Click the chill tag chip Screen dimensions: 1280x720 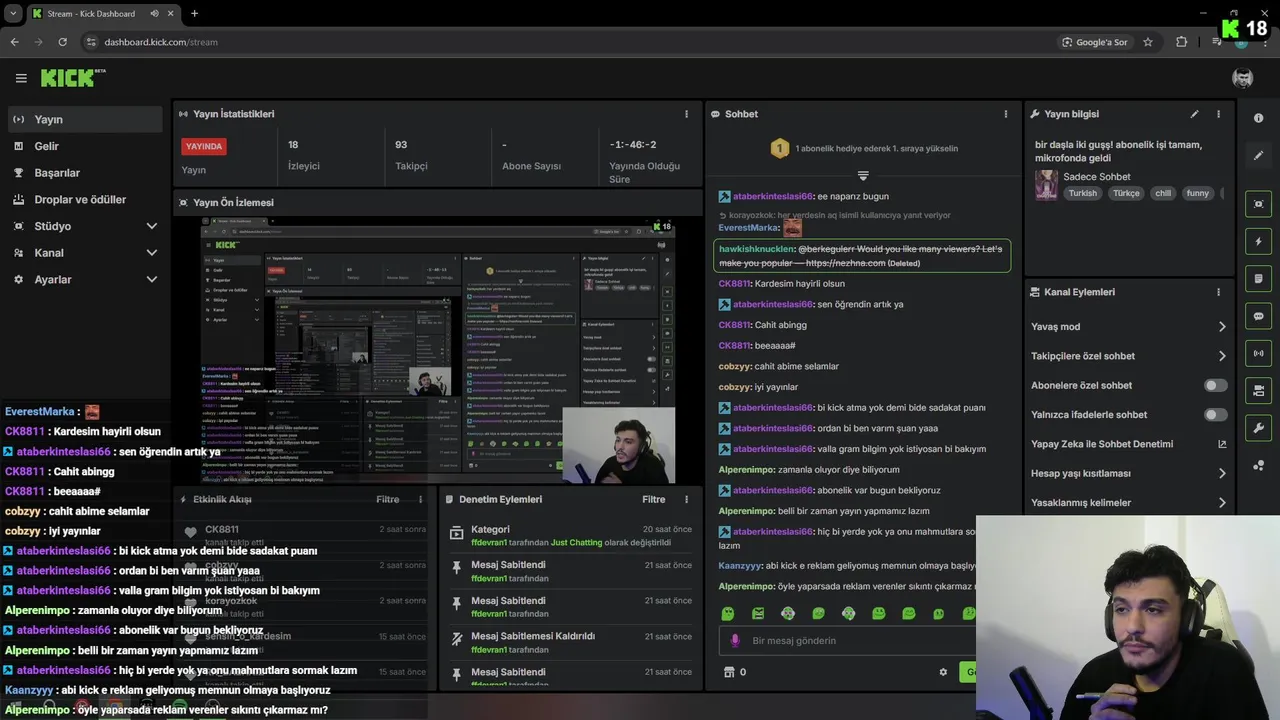click(x=1163, y=193)
